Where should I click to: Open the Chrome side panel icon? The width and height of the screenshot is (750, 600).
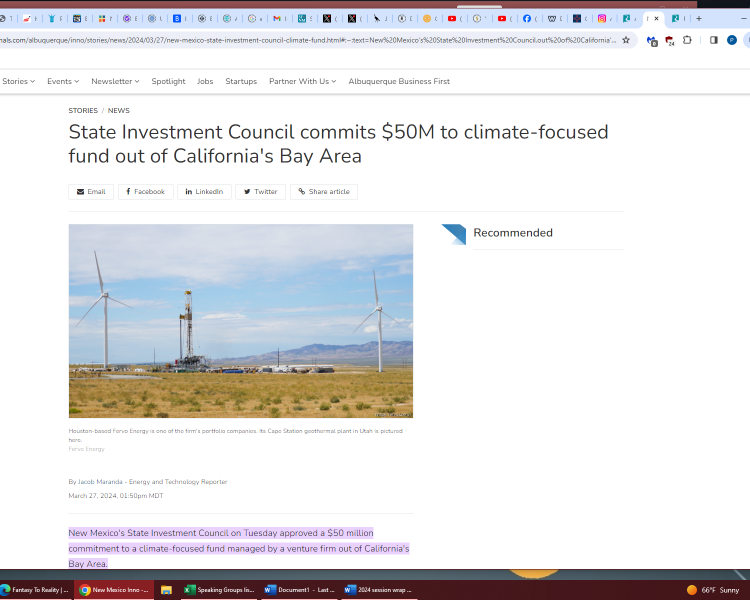pyautogui.click(x=713, y=40)
